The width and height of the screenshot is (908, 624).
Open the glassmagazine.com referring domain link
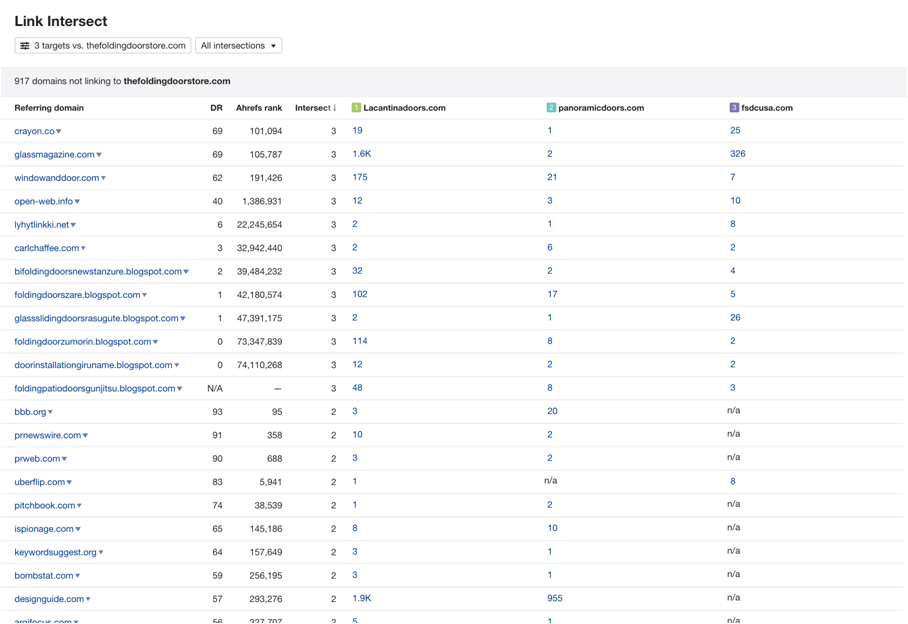[x=54, y=155]
